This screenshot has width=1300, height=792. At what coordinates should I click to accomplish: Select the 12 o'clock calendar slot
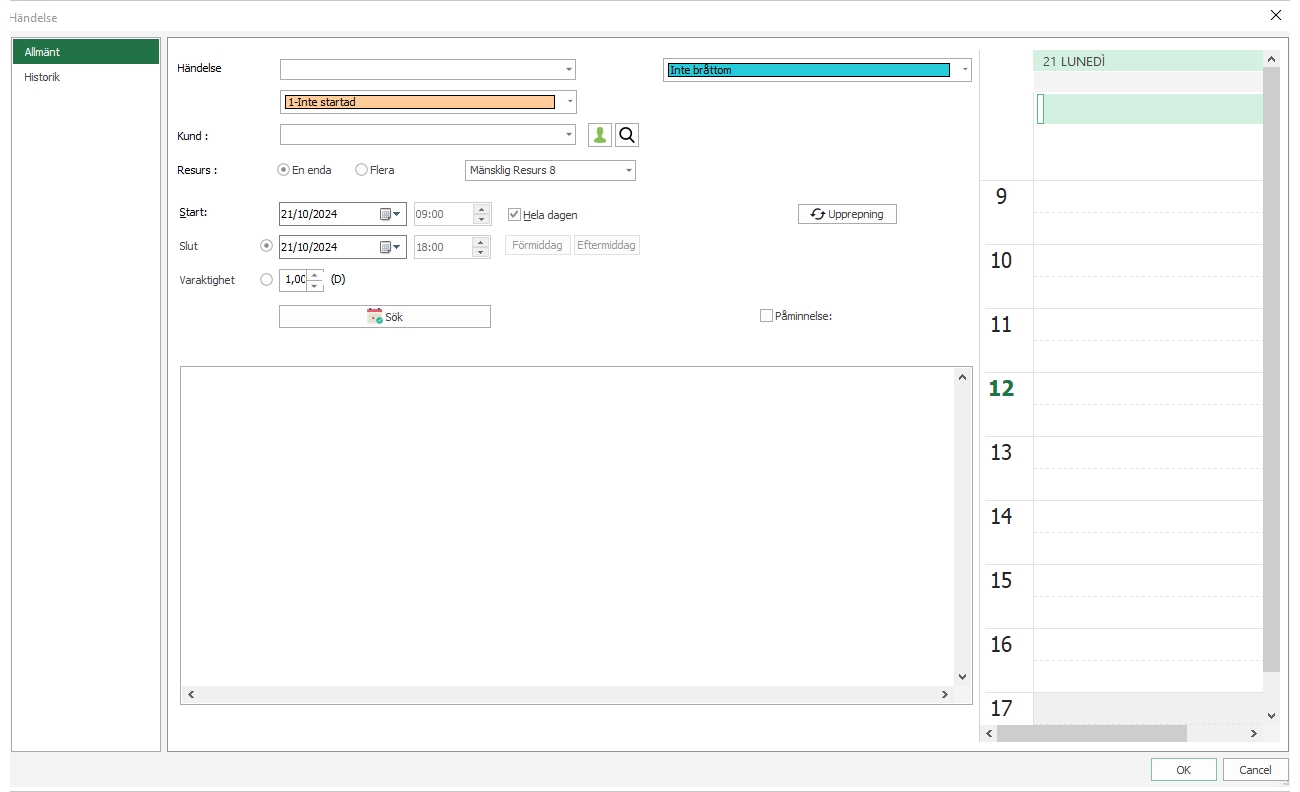[x=1148, y=388]
